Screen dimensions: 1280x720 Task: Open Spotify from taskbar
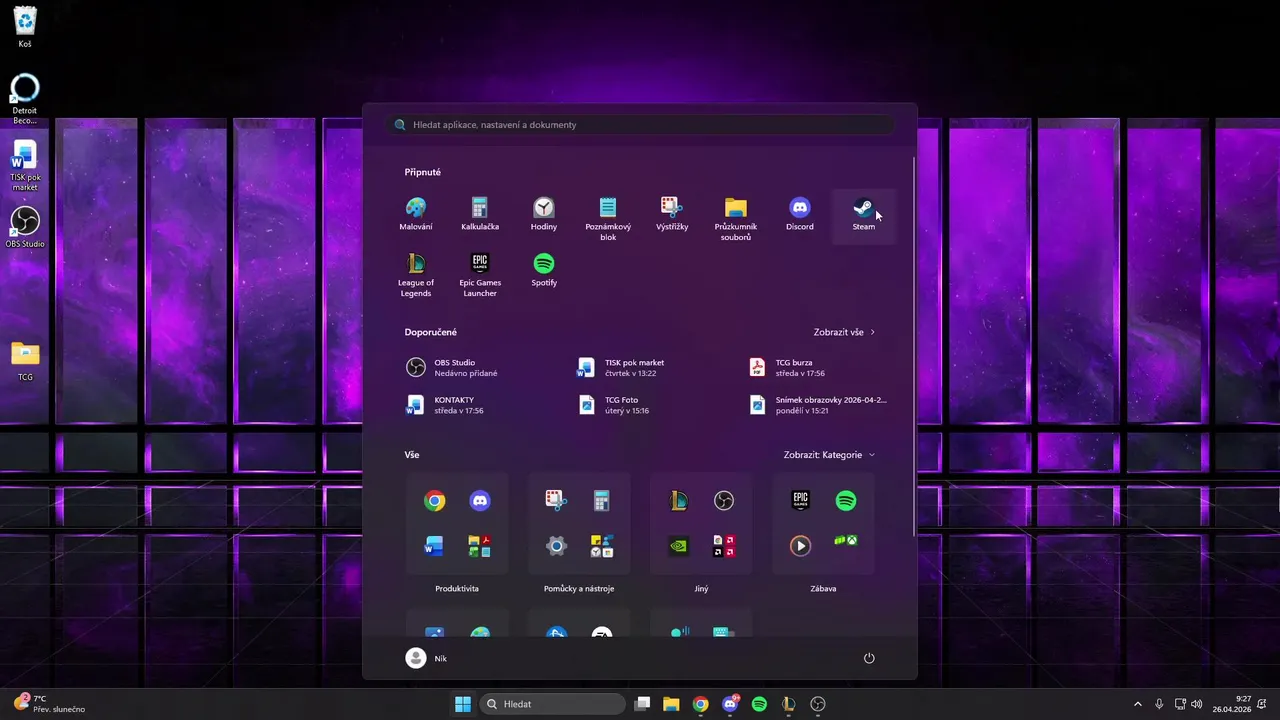tap(759, 704)
